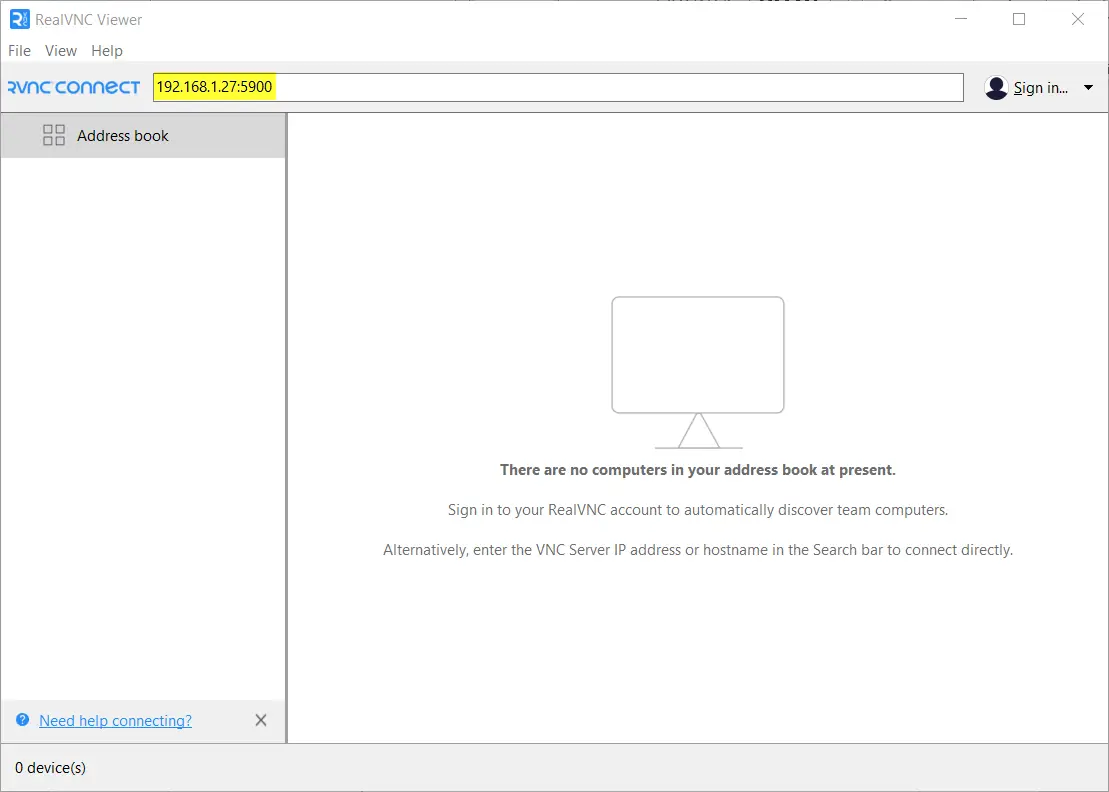Maximize the RealVNC Viewer window
Screen dimensions: 1109x792
click(x=1019, y=19)
